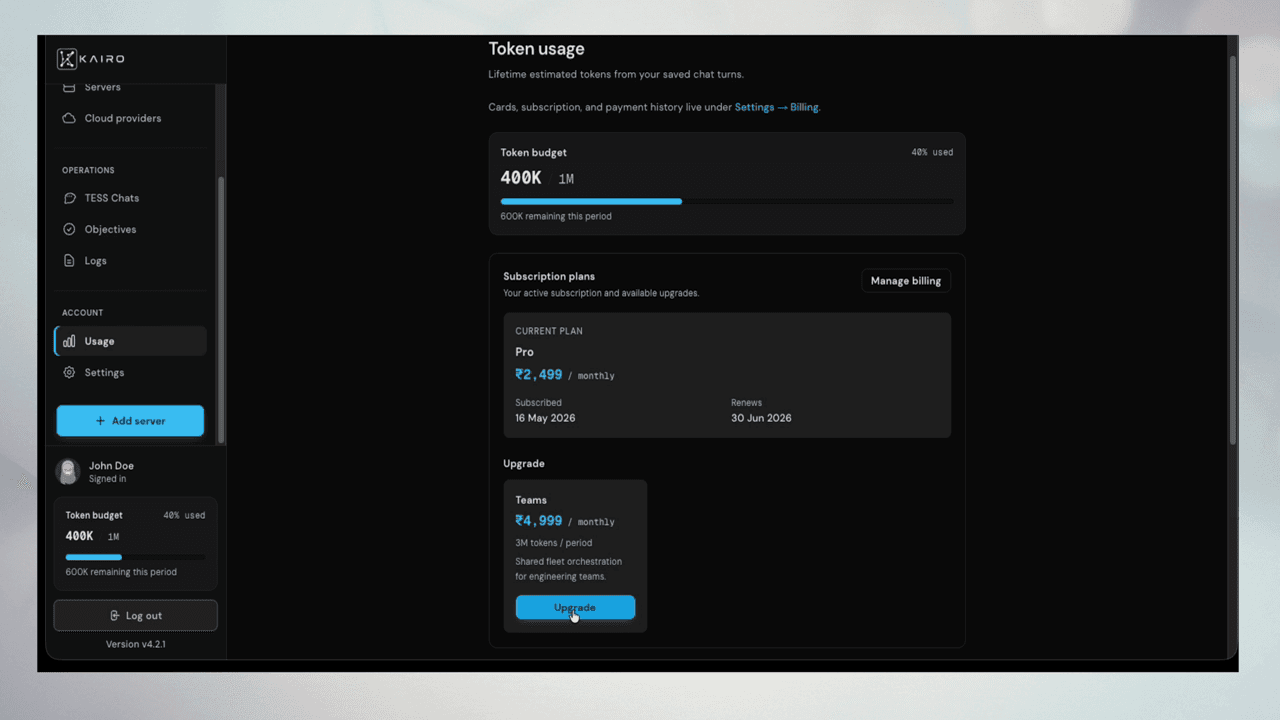Click the Objectives checkmark circle icon
The height and width of the screenshot is (720, 1280).
point(69,229)
